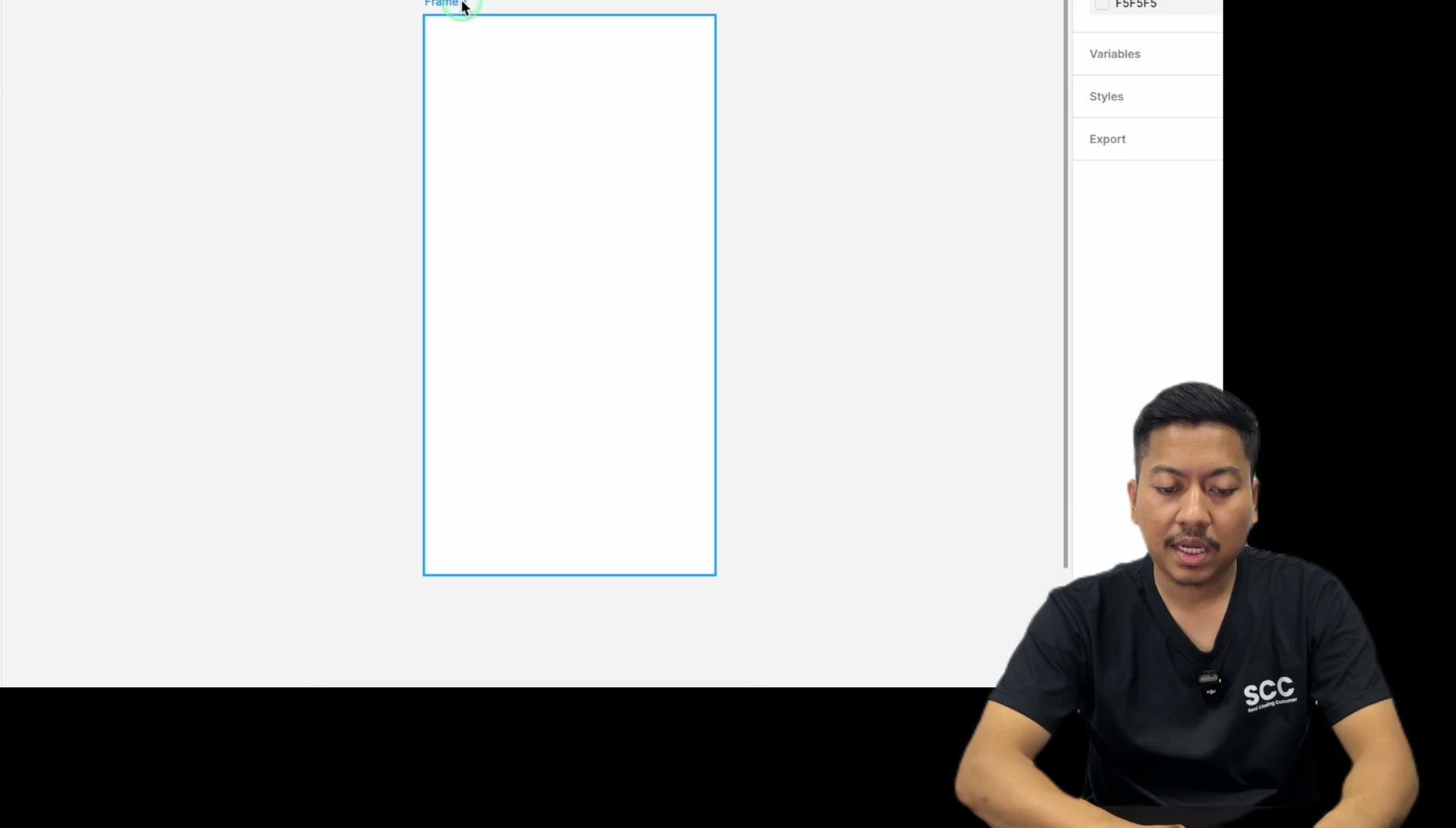The width and height of the screenshot is (1456, 828).
Task: Click the frame's top-right corner handle
Action: tap(716, 15)
